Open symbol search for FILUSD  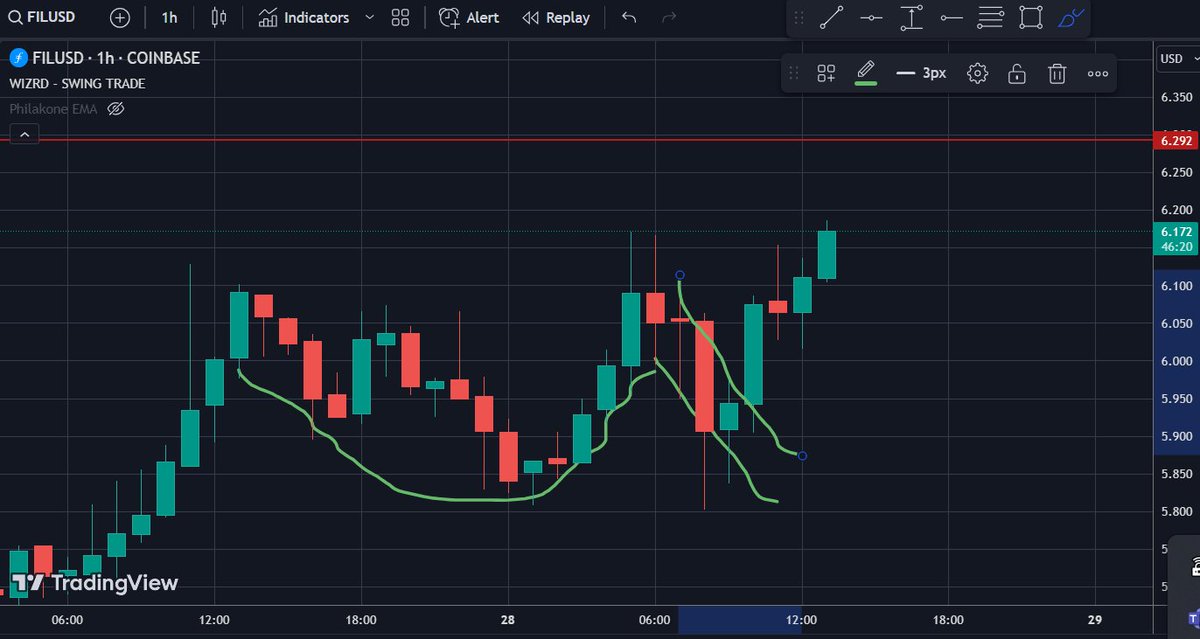[40, 16]
